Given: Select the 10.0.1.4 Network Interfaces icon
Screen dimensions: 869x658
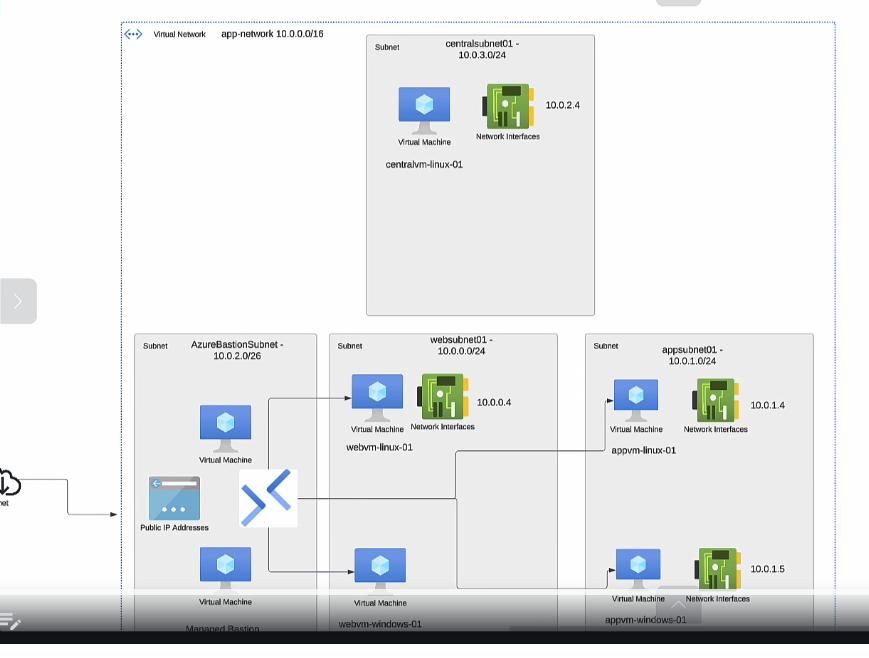Looking at the screenshot, I should 716,401.
